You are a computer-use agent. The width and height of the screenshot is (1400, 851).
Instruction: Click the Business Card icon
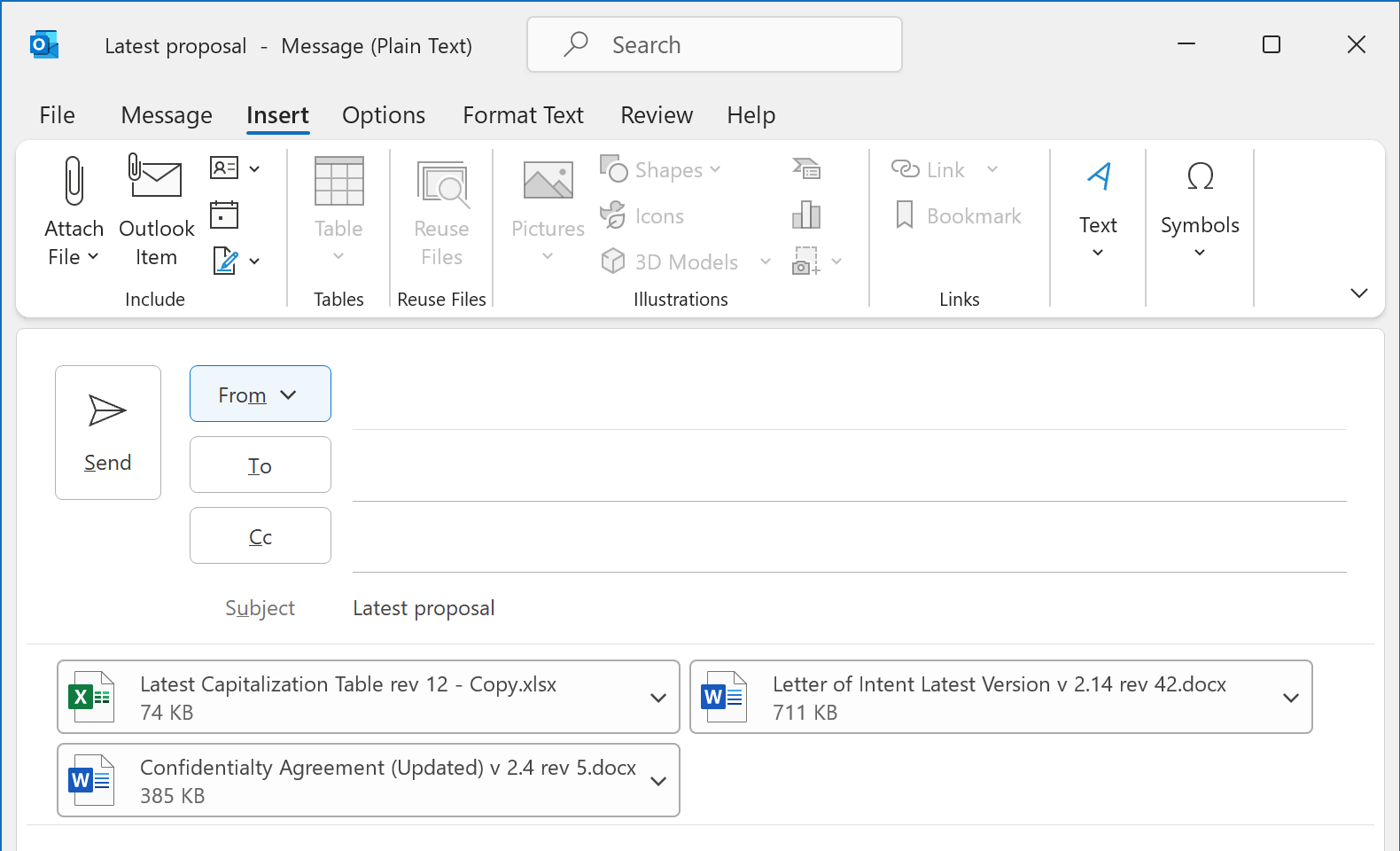[x=224, y=168]
